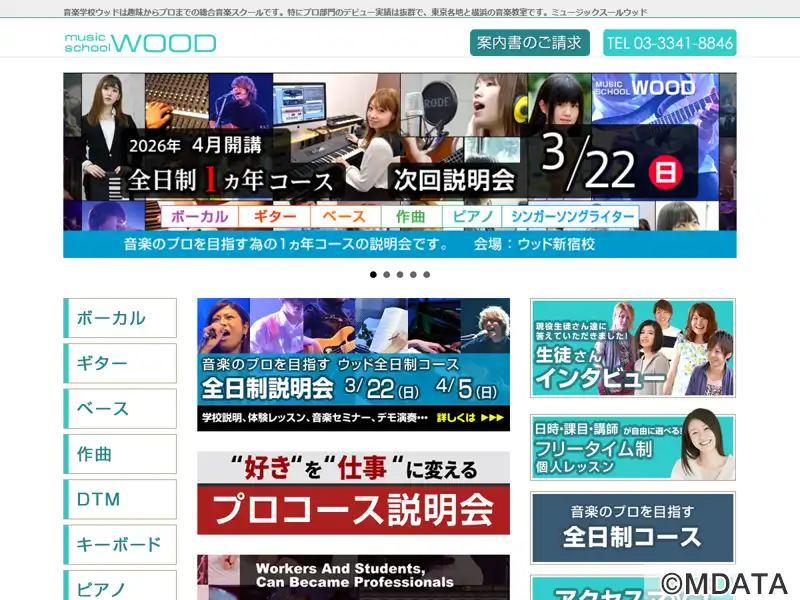Select the first carousel dot
The image size is (800, 600).
click(x=373, y=274)
